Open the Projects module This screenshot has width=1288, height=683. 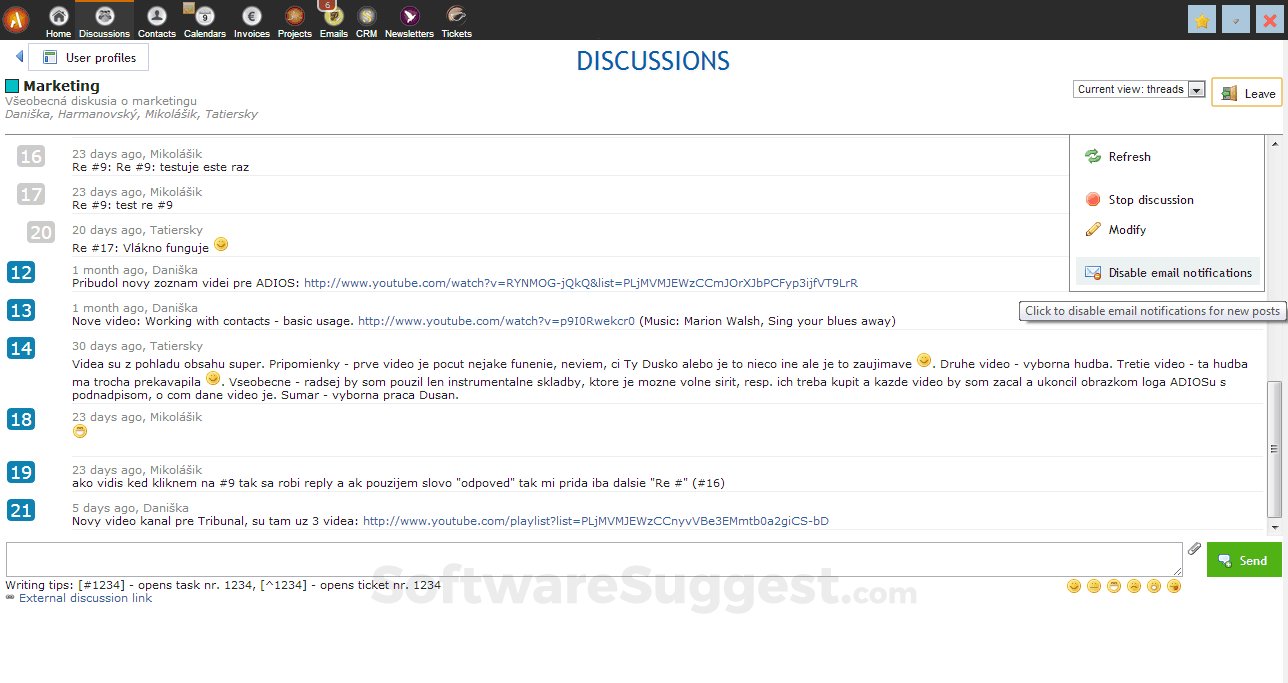(x=294, y=21)
